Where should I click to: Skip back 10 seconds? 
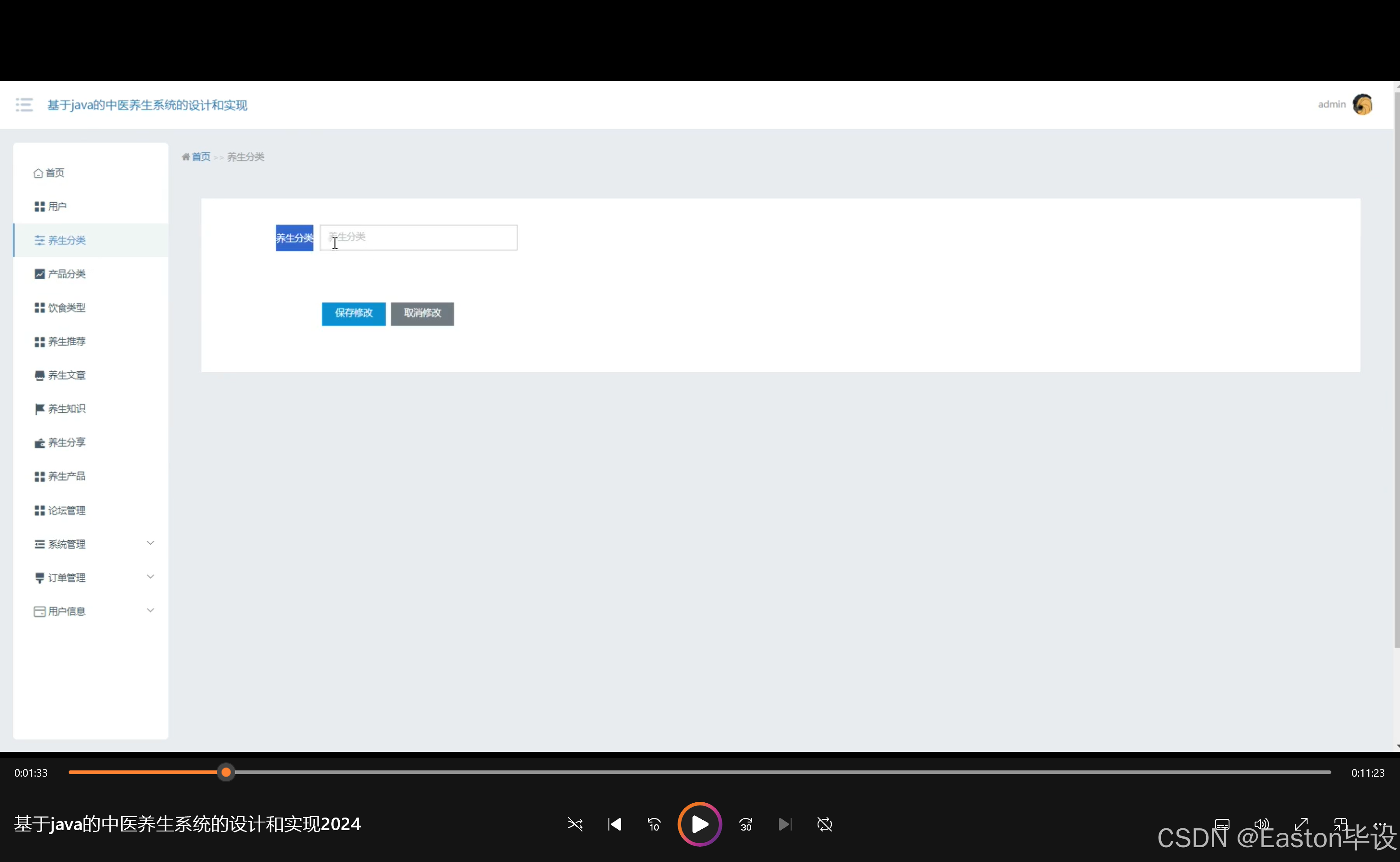(x=654, y=824)
